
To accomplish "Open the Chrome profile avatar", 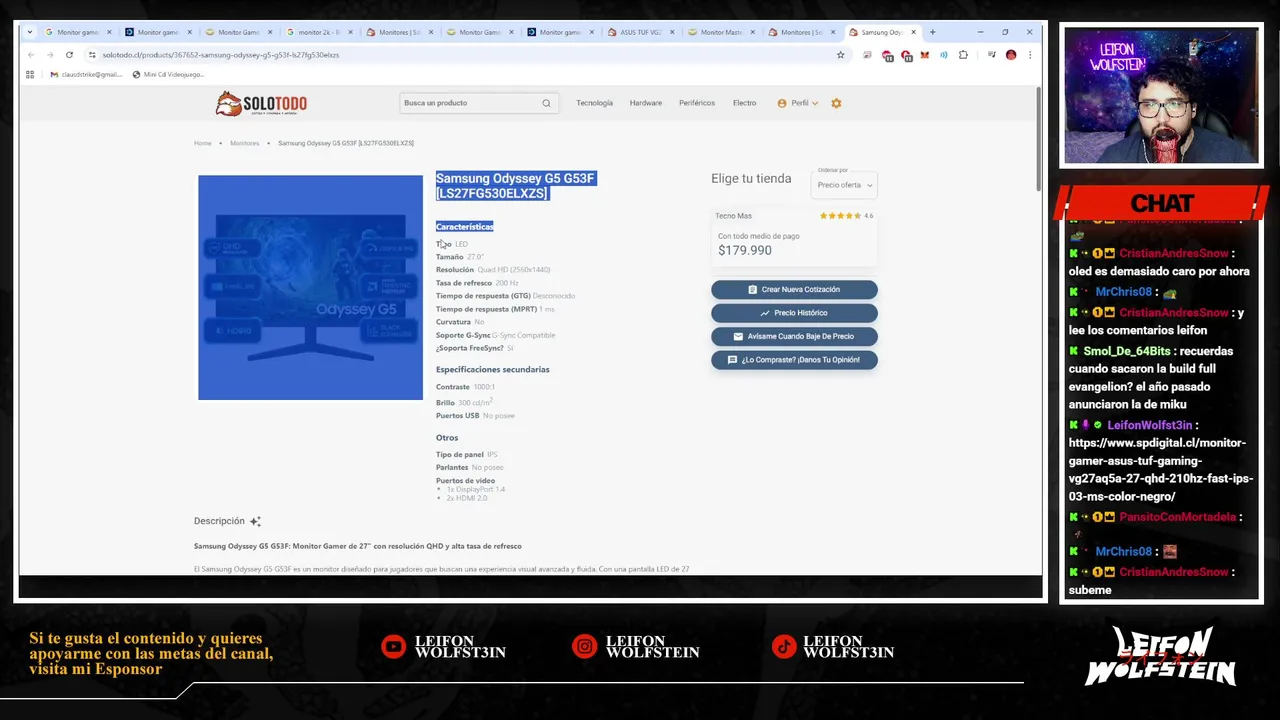I will coord(1011,55).
